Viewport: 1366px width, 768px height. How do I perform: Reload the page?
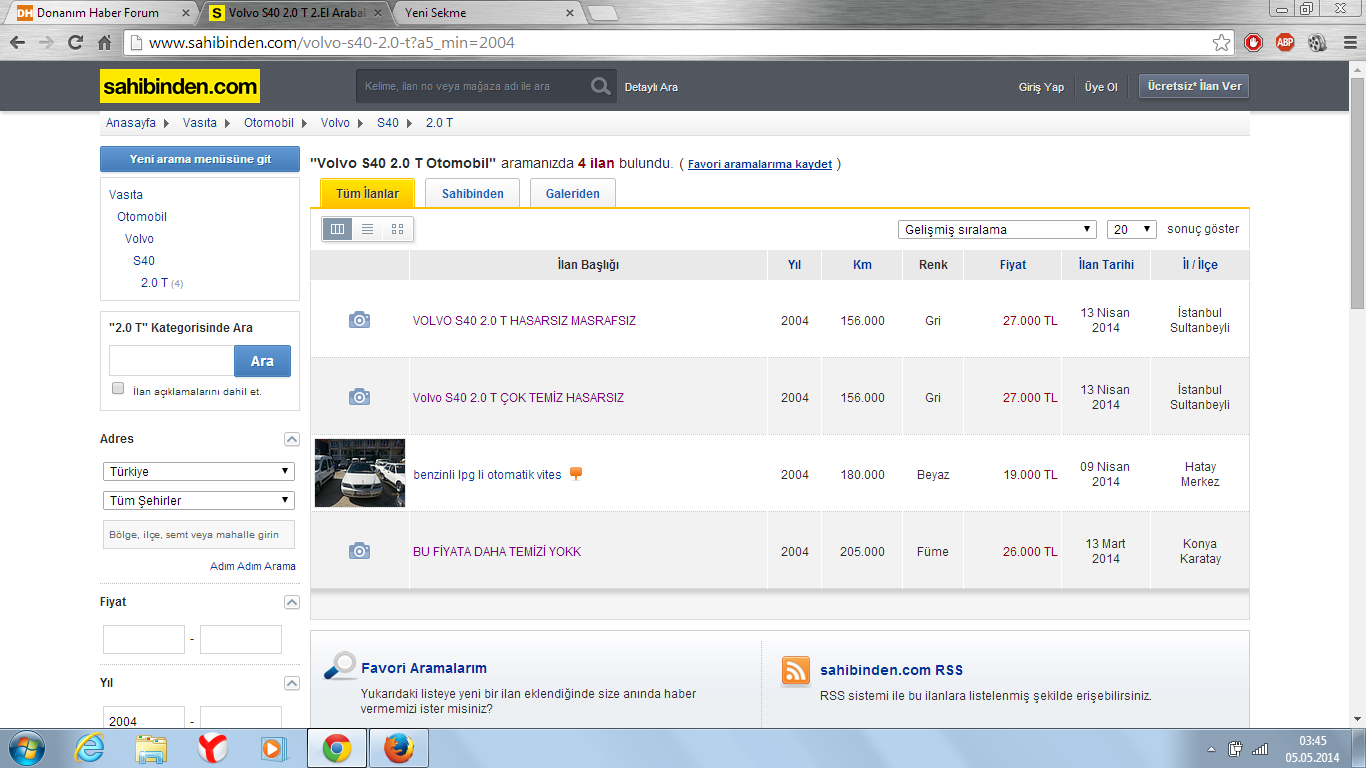tap(75, 43)
